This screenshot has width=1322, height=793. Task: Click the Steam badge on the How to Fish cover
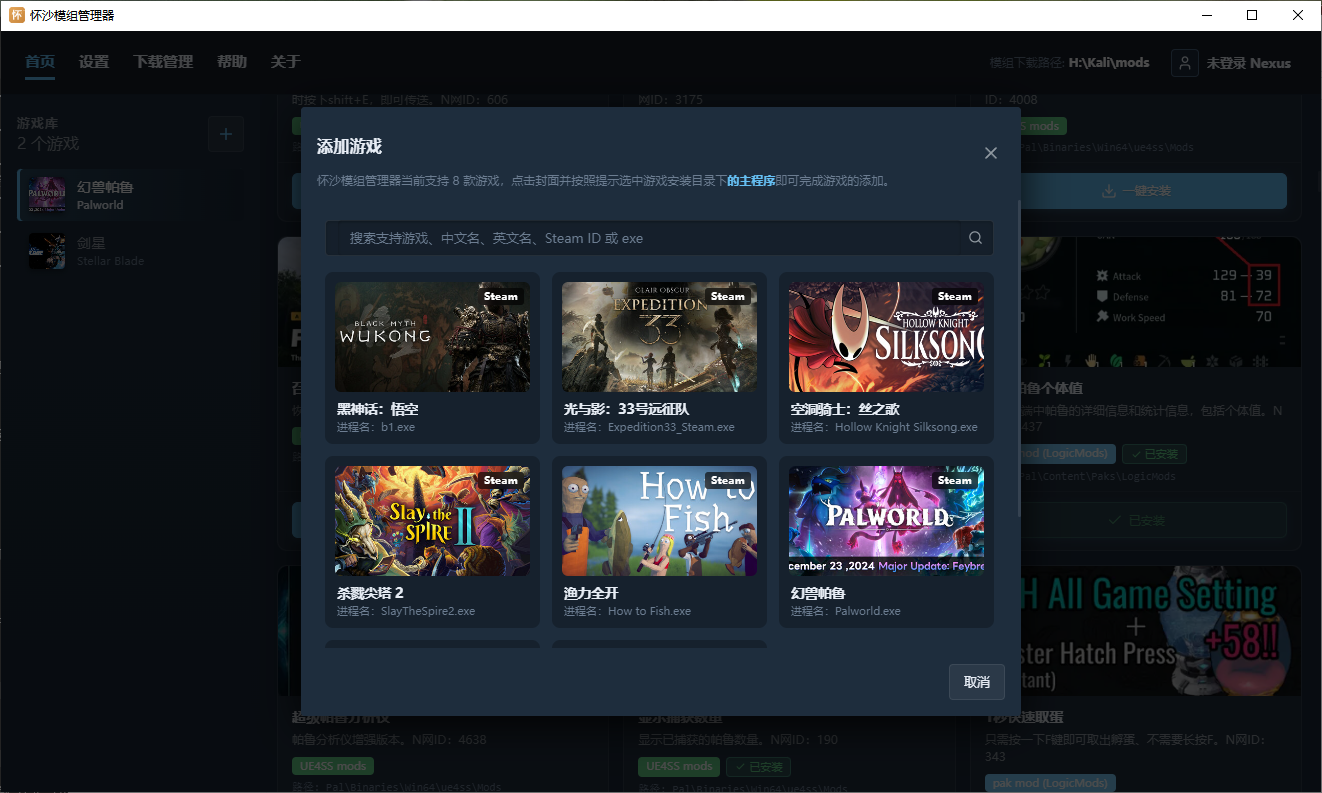tap(728, 480)
